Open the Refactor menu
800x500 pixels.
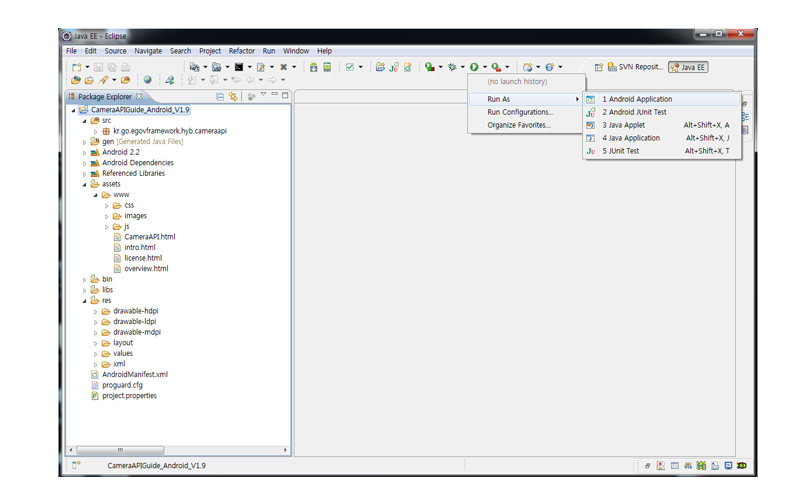(241, 51)
